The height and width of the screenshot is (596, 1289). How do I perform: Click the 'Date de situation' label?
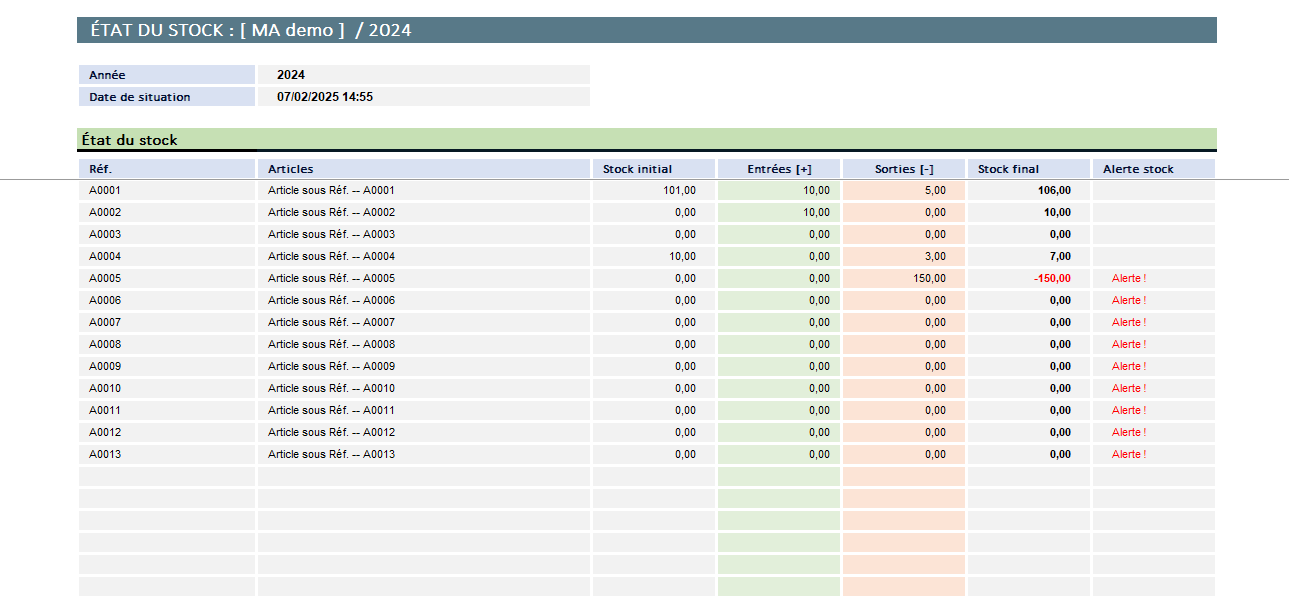click(139, 97)
